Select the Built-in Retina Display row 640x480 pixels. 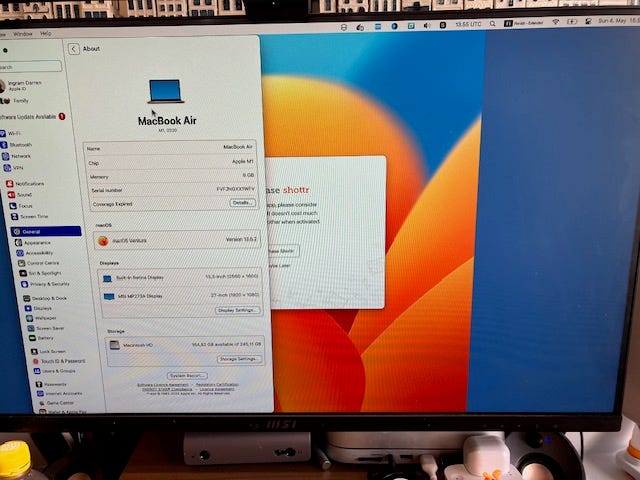[x=180, y=278]
